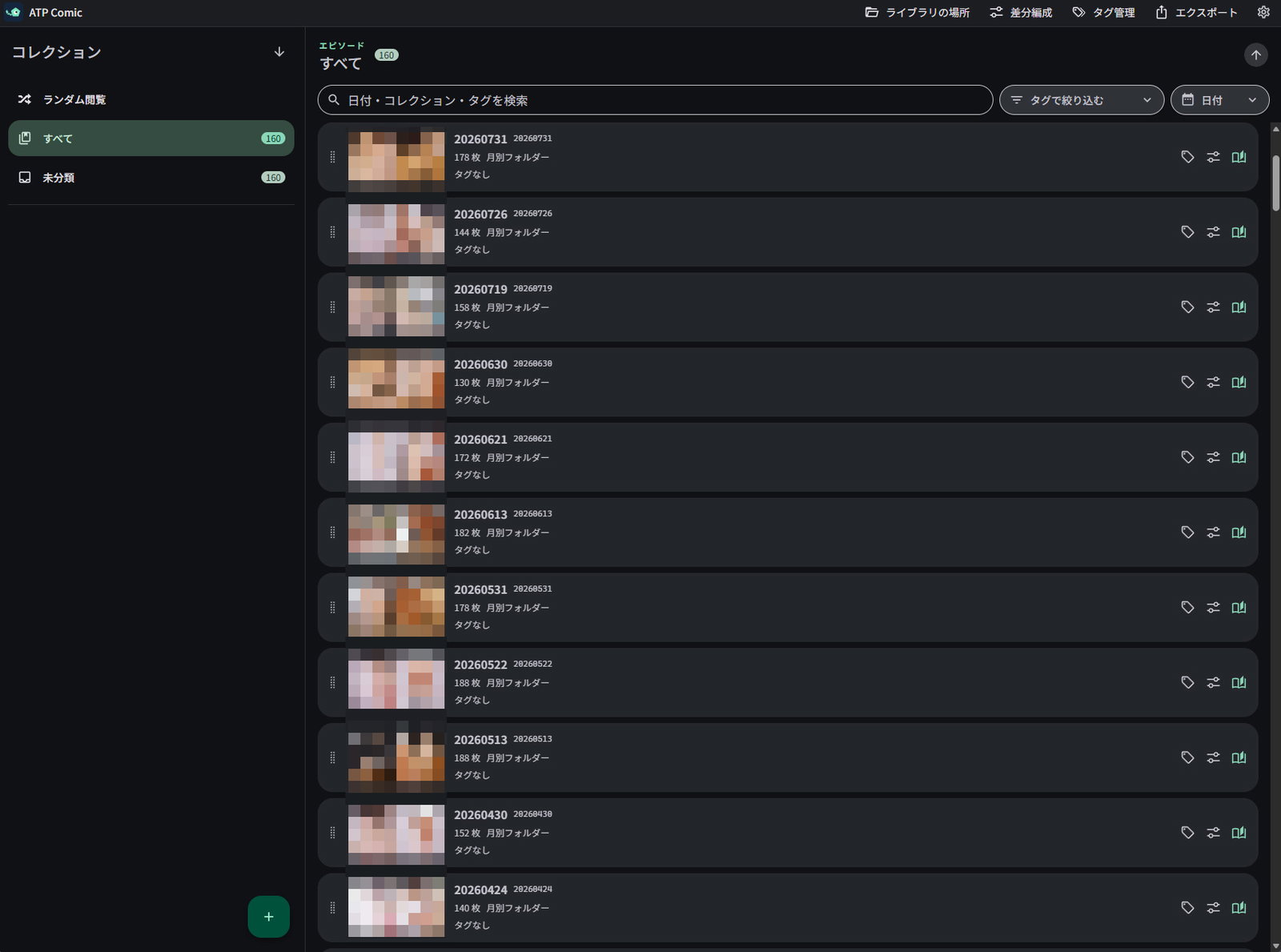Click the sliders icon on row 20260621
This screenshot has height=952, width=1281.
pos(1213,457)
